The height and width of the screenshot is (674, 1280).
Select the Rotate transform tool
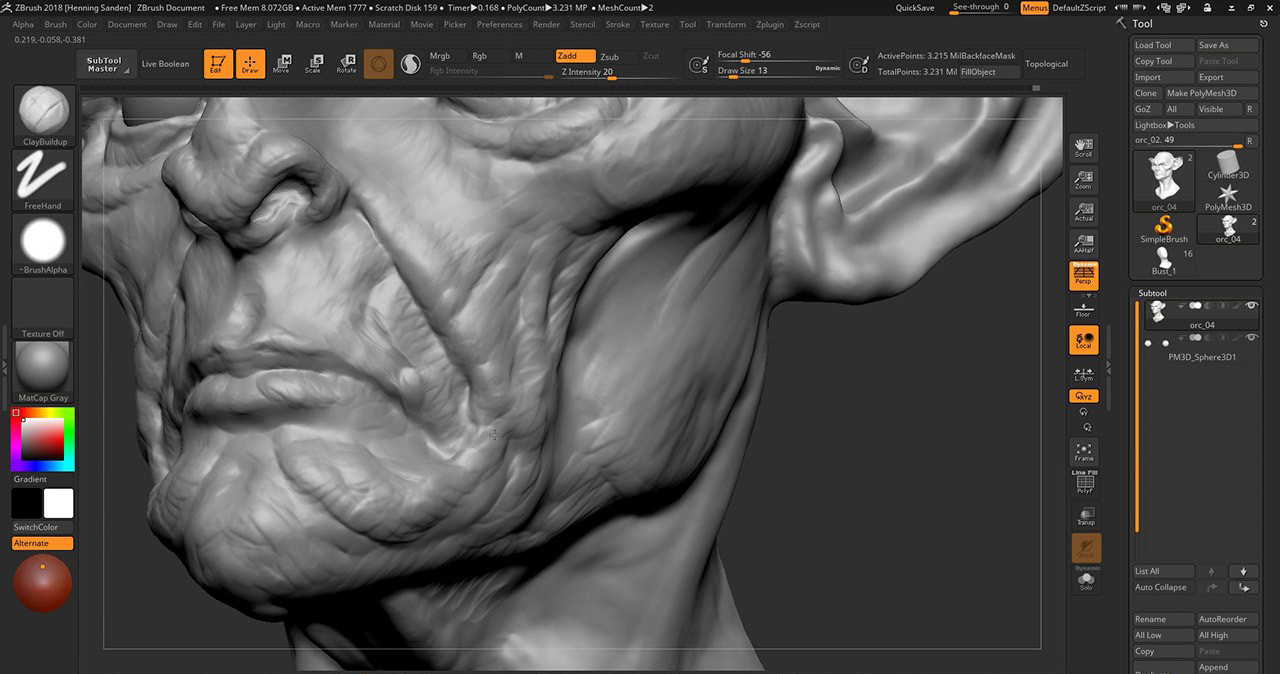[346, 64]
